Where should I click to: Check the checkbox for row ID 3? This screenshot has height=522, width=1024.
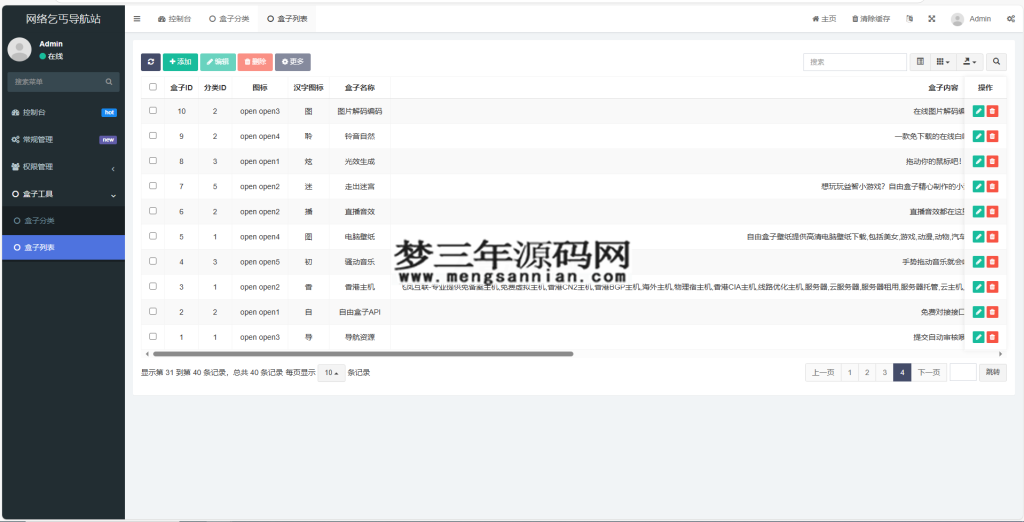(153, 285)
